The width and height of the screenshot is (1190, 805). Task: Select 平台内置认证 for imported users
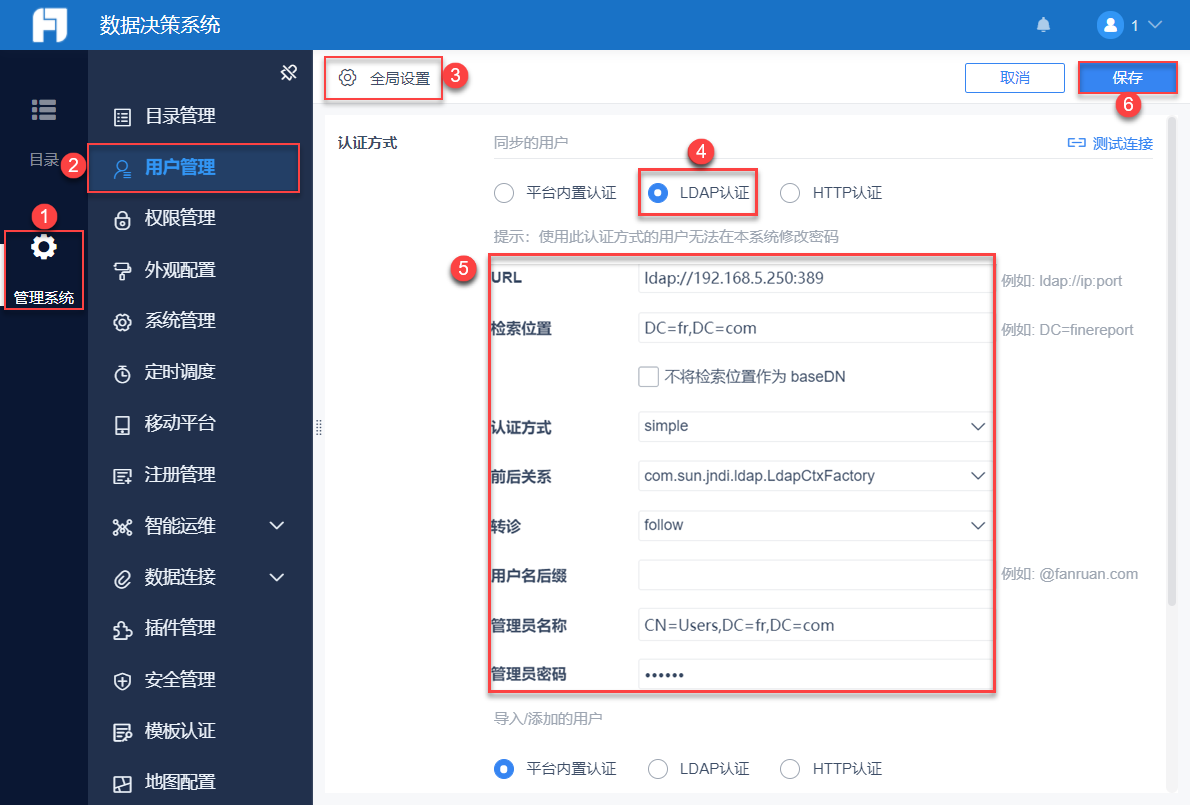tap(504, 769)
